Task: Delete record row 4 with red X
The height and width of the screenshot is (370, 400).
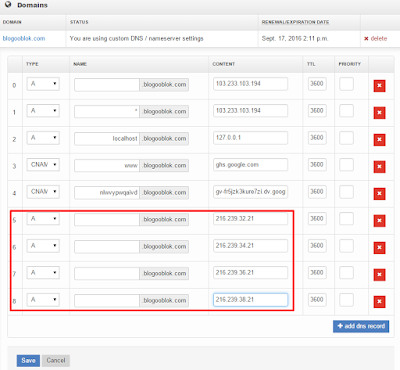Action: tap(379, 194)
